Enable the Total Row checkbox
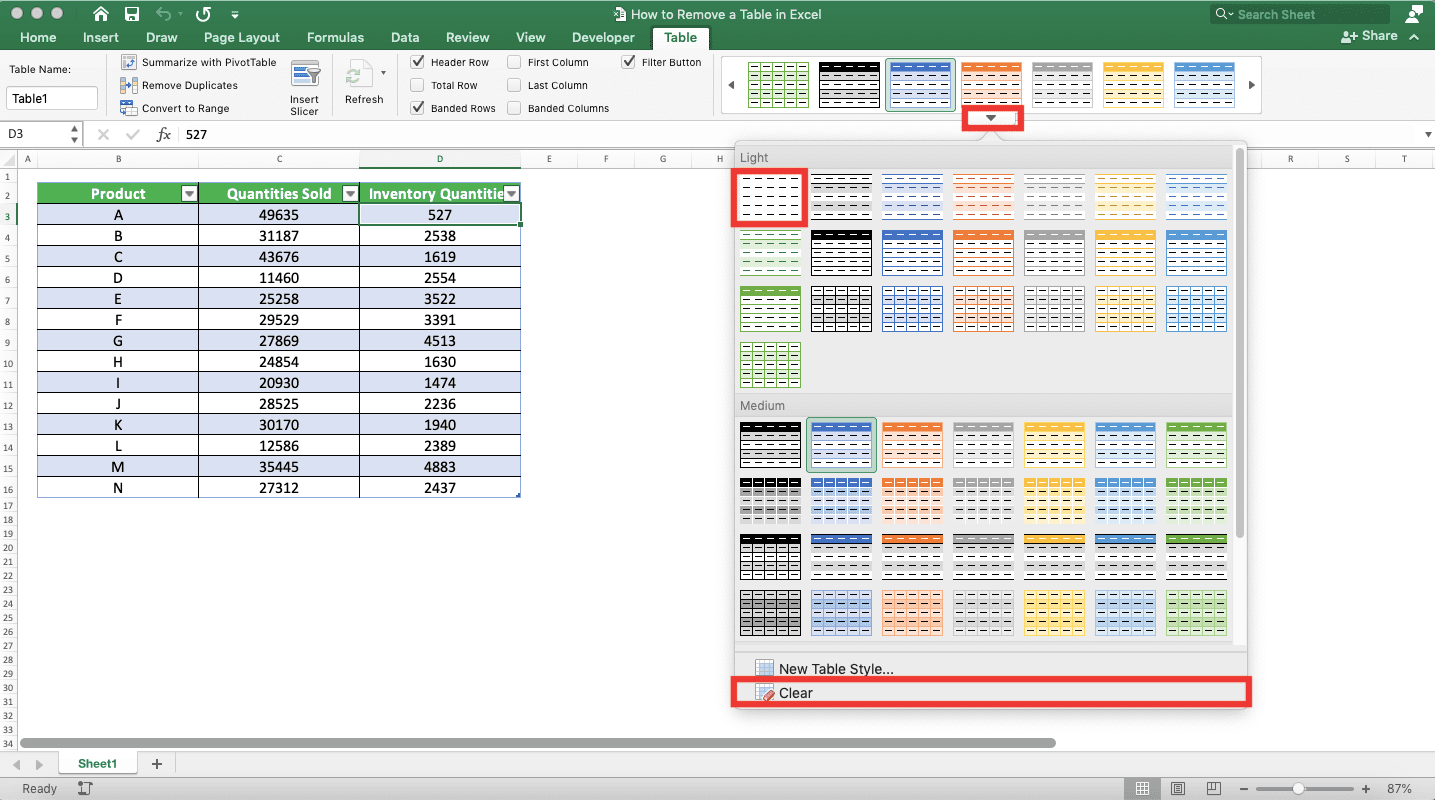 (418, 85)
